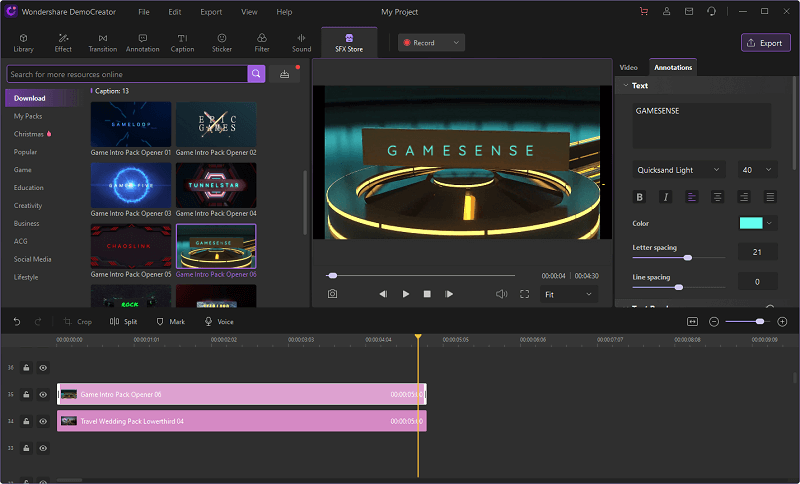
Task: Toggle bold text formatting
Action: click(x=640, y=197)
